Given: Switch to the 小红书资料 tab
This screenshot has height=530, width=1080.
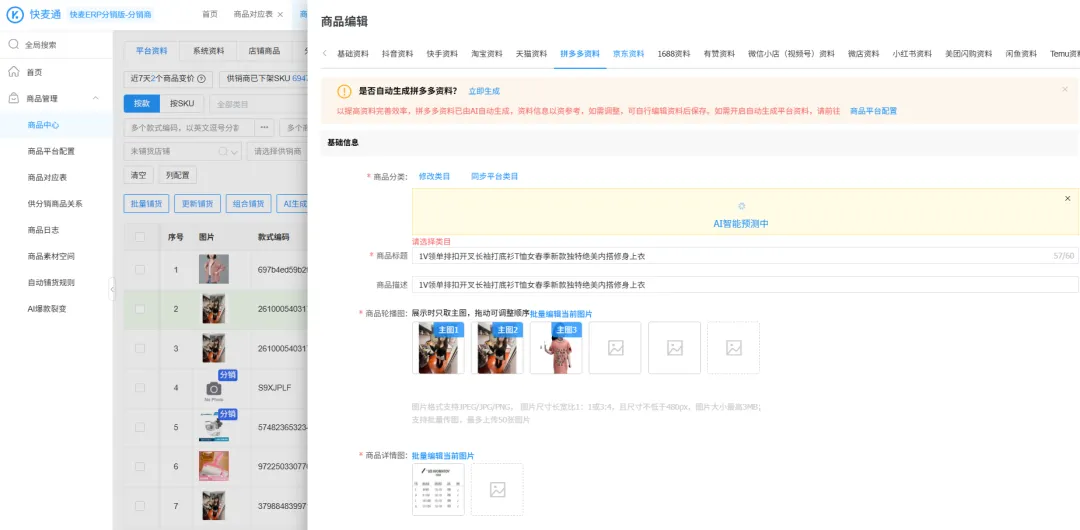Looking at the screenshot, I should click(912, 54).
